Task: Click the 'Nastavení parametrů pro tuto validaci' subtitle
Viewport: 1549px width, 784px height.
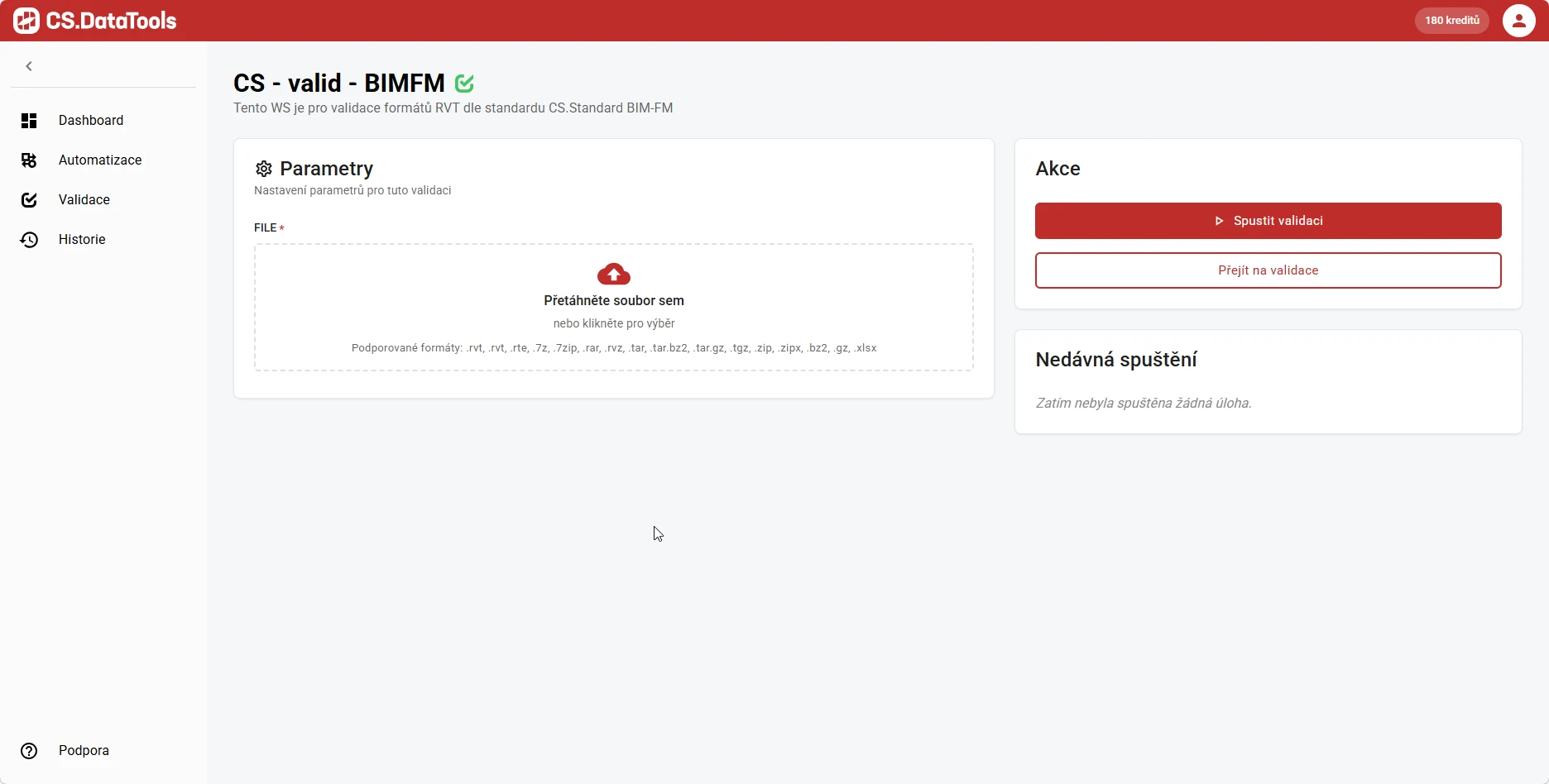Action: tap(352, 190)
